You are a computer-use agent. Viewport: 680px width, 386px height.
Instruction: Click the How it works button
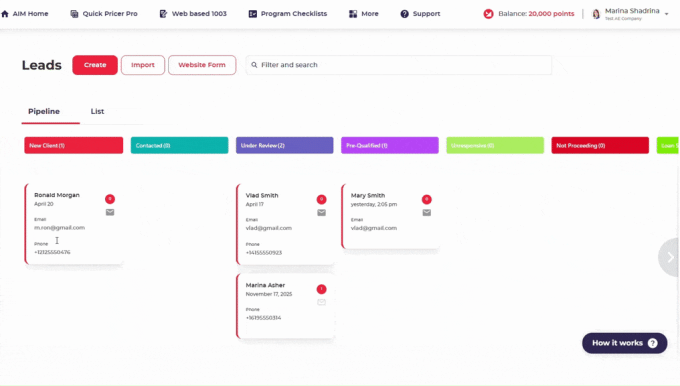(x=624, y=343)
